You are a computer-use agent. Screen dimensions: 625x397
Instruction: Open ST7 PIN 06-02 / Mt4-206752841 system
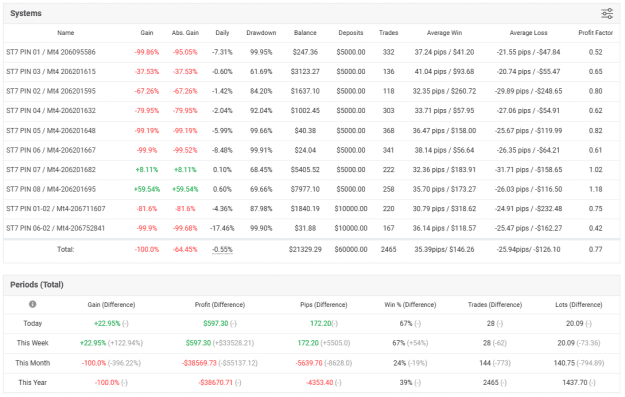tap(55, 228)
